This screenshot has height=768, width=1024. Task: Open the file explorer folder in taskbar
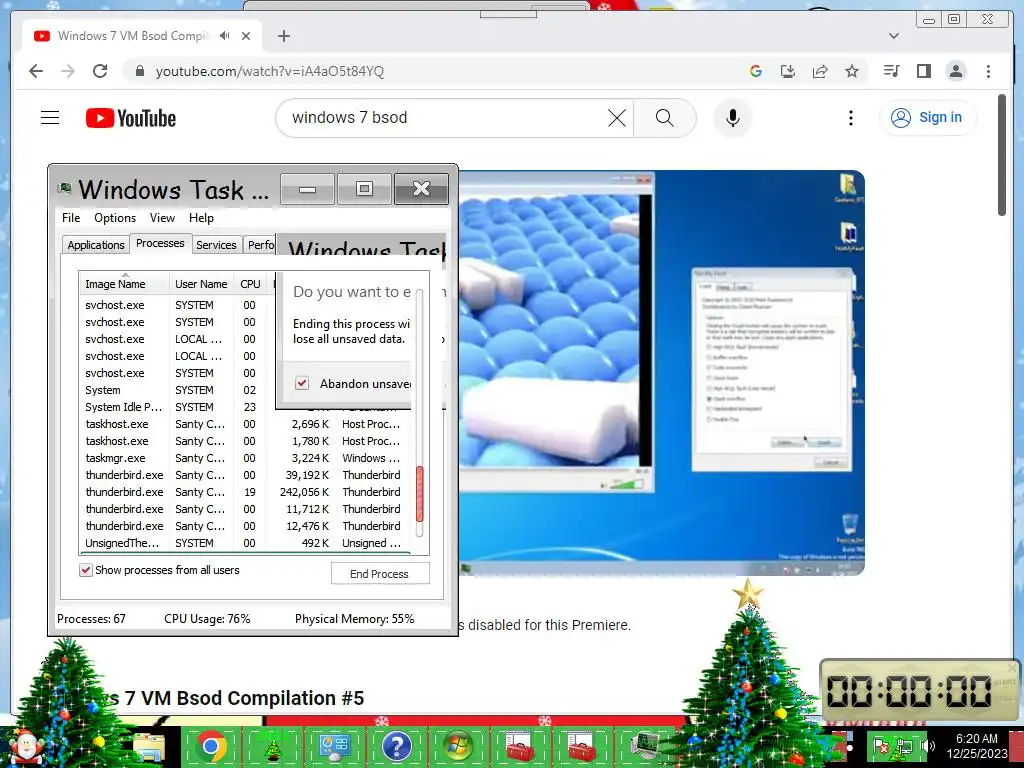click(x=150, y=747)
